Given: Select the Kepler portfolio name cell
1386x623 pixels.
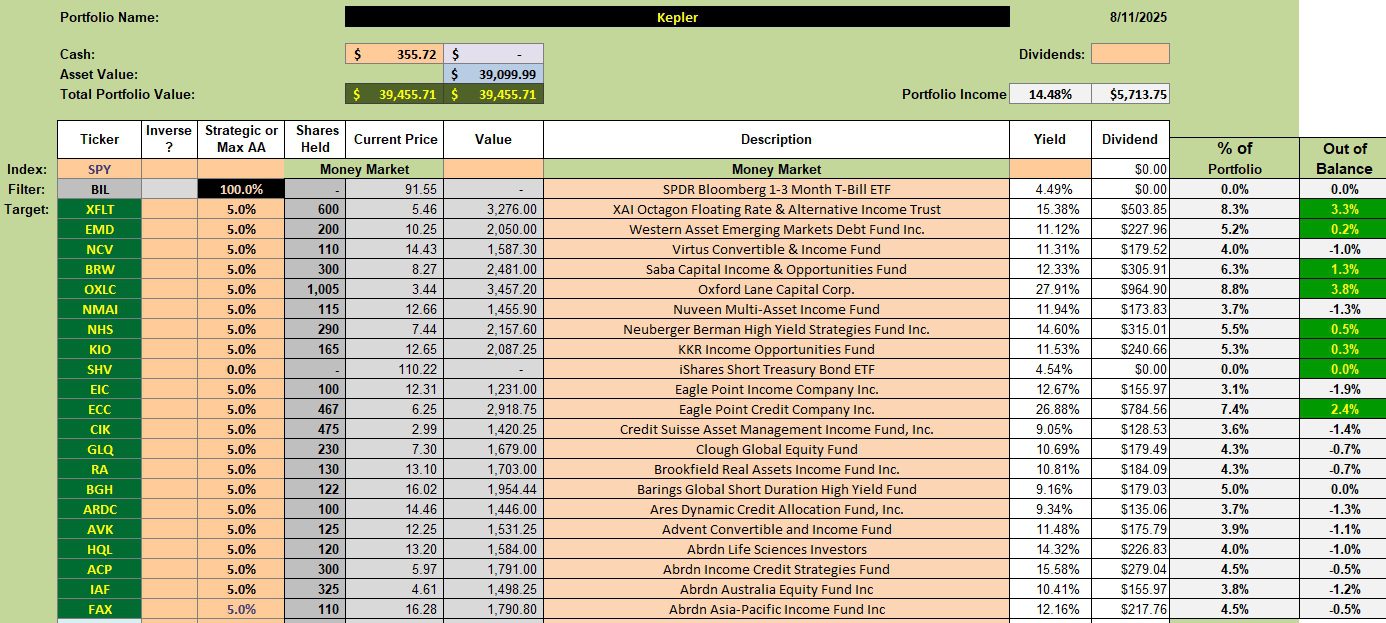Looking at the screenshot, I should tap(677, 17).
